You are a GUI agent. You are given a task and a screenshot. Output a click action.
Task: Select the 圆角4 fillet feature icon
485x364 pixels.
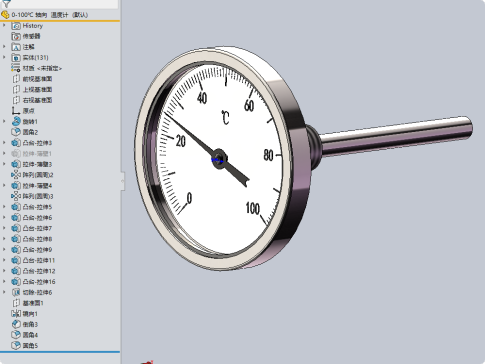pyautogui.click(x=16, y=335)
